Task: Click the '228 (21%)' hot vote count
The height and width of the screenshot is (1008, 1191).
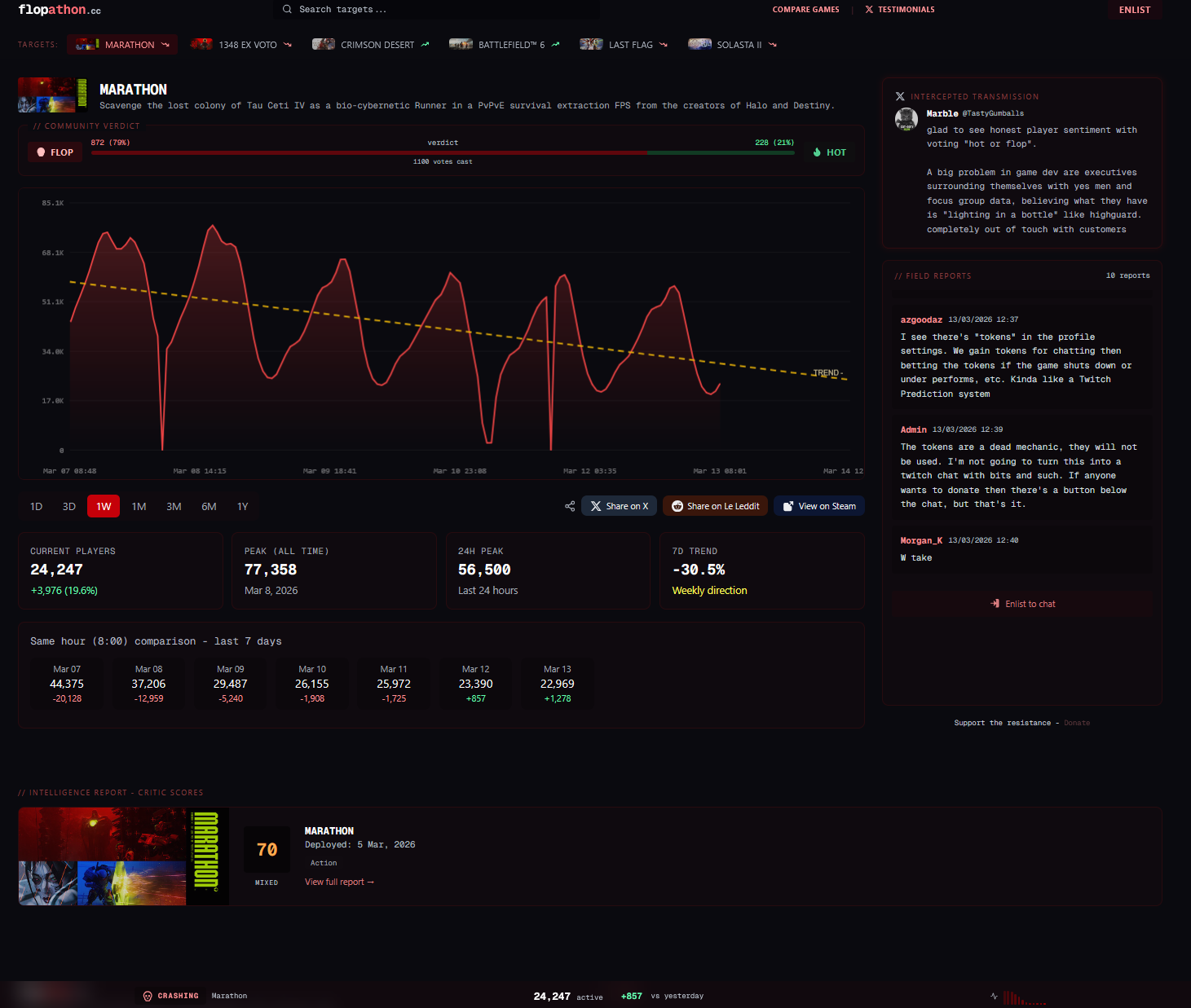Action: [x=774, y=143]
